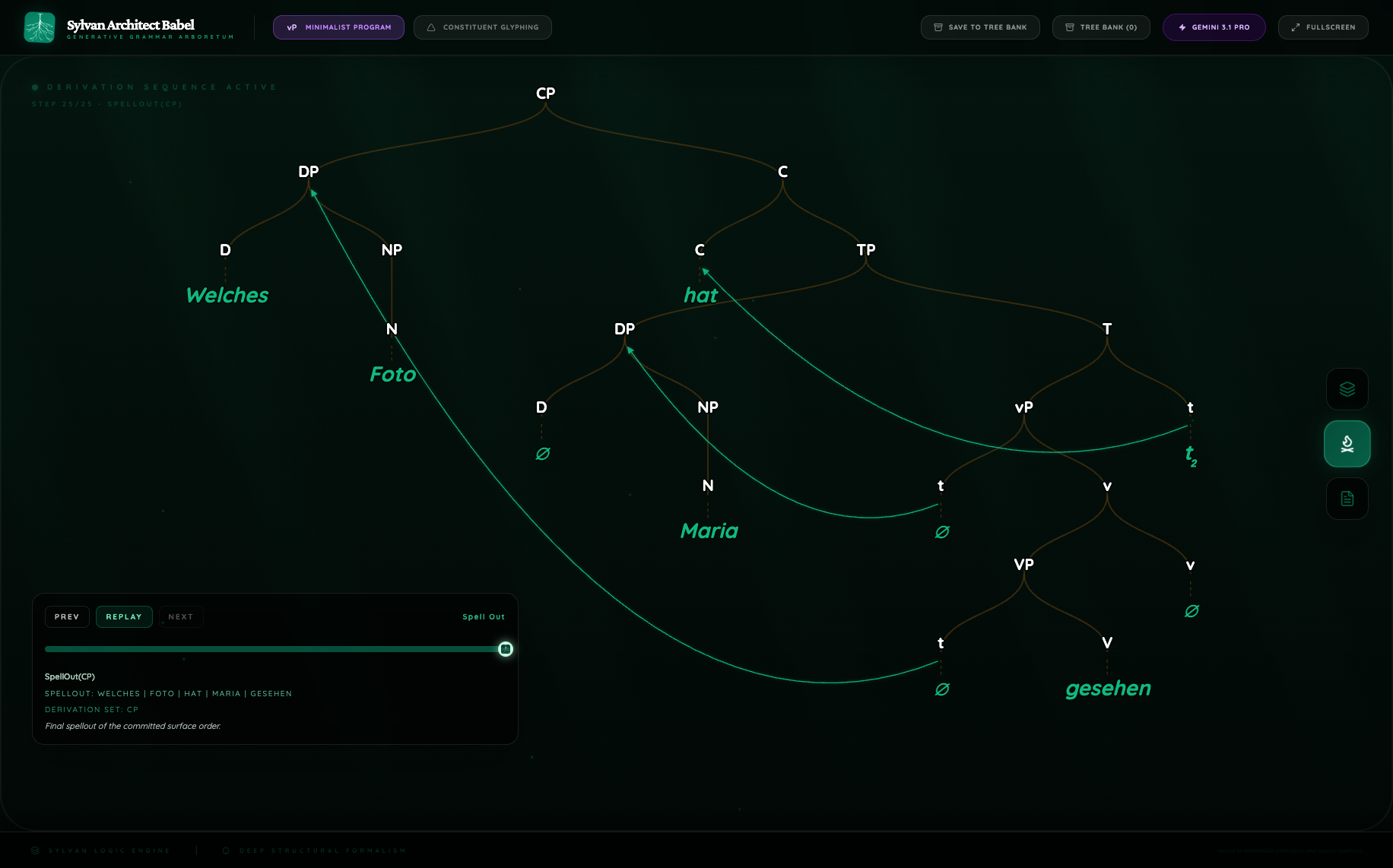Open the document notes sidebar icon
The width and height of the screenshot is (1393, 868).
[1347, 499]
